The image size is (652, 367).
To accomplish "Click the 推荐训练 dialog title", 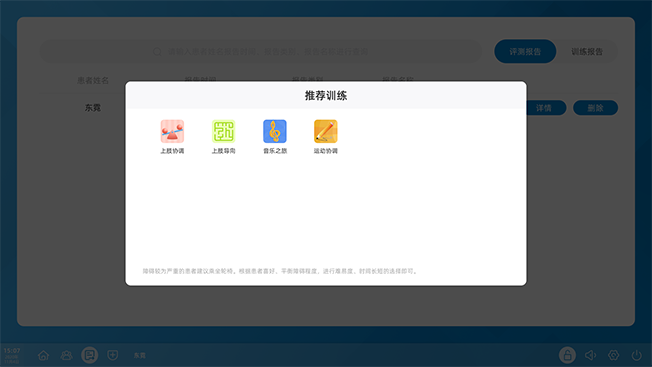I will coord(326,96).
